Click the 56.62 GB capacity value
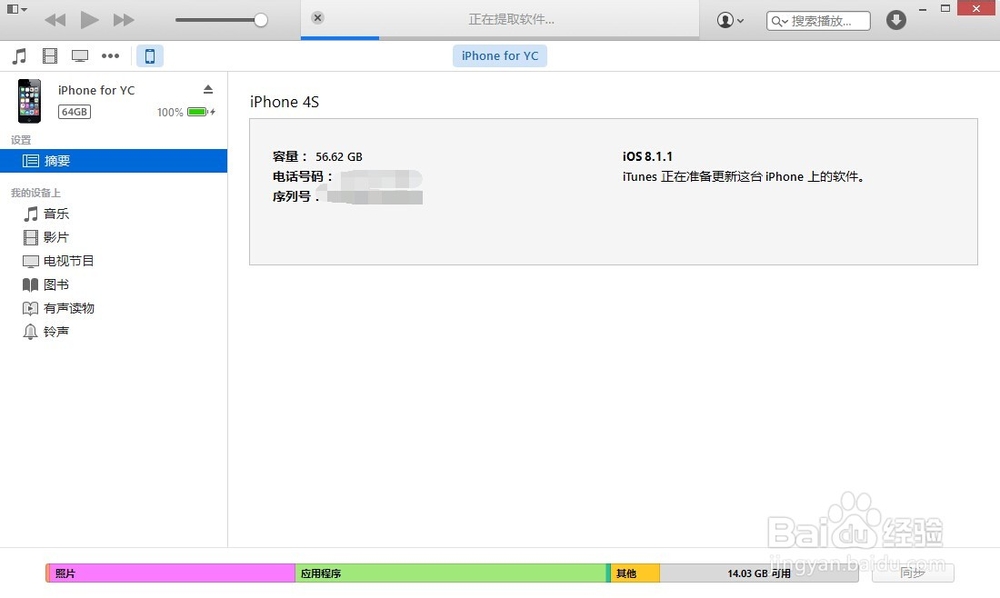The image size is (1000, 598). (x=339, y=157)
